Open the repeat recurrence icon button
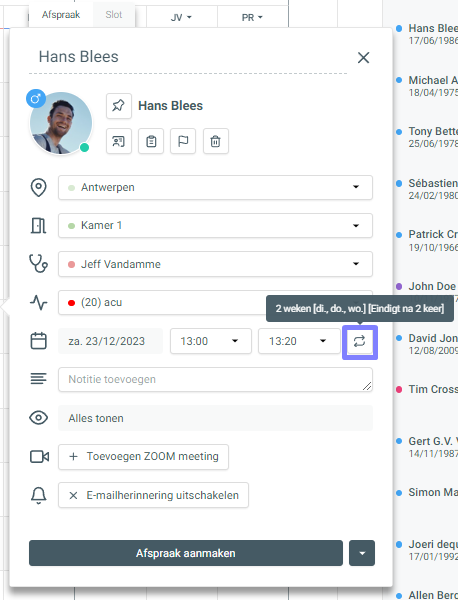The height and width of the screenshot is (600, 458). coord(360,341)
